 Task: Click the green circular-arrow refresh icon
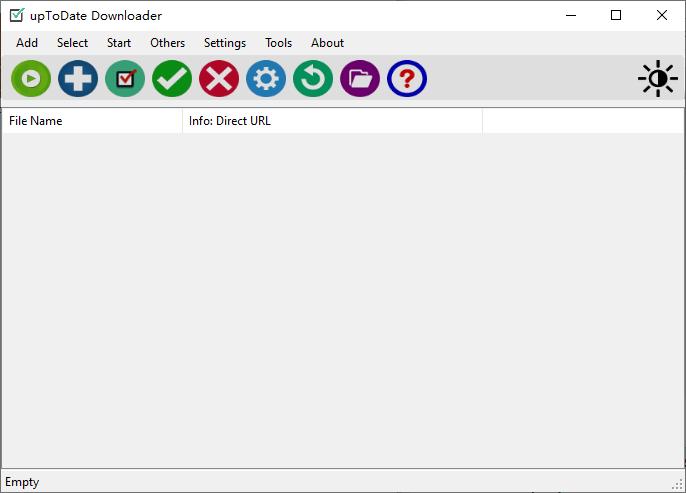point(313,79)
